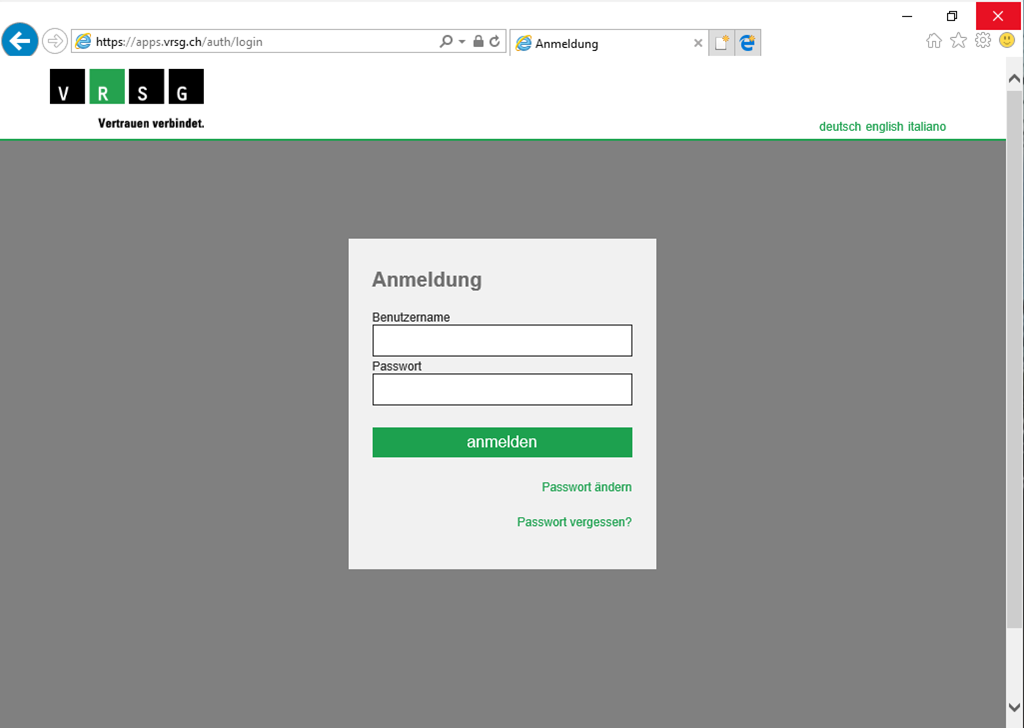Click the Passwort vergessen? link
The width and height of the screenshot is (1024, 728).
pos(574,522)
